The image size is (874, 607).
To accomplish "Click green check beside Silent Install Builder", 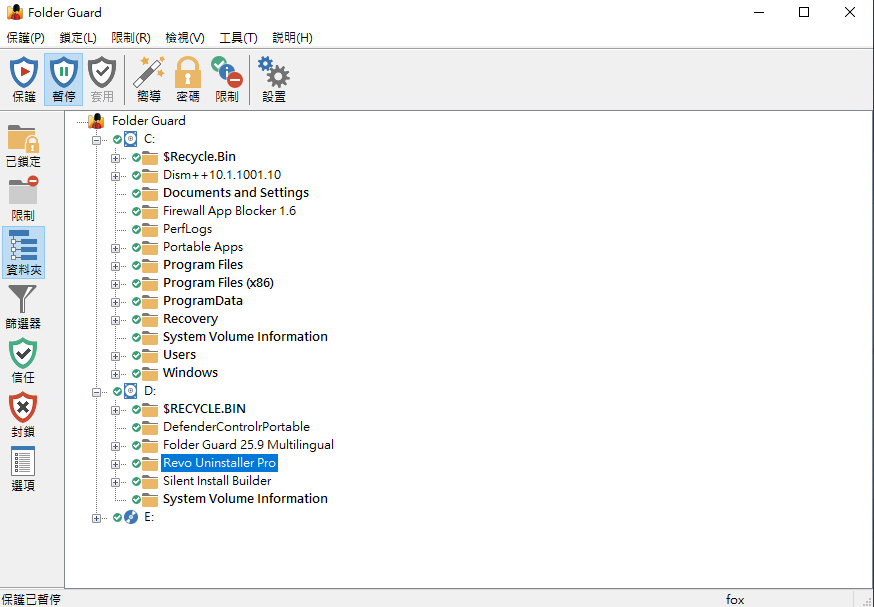I will 136,482.
